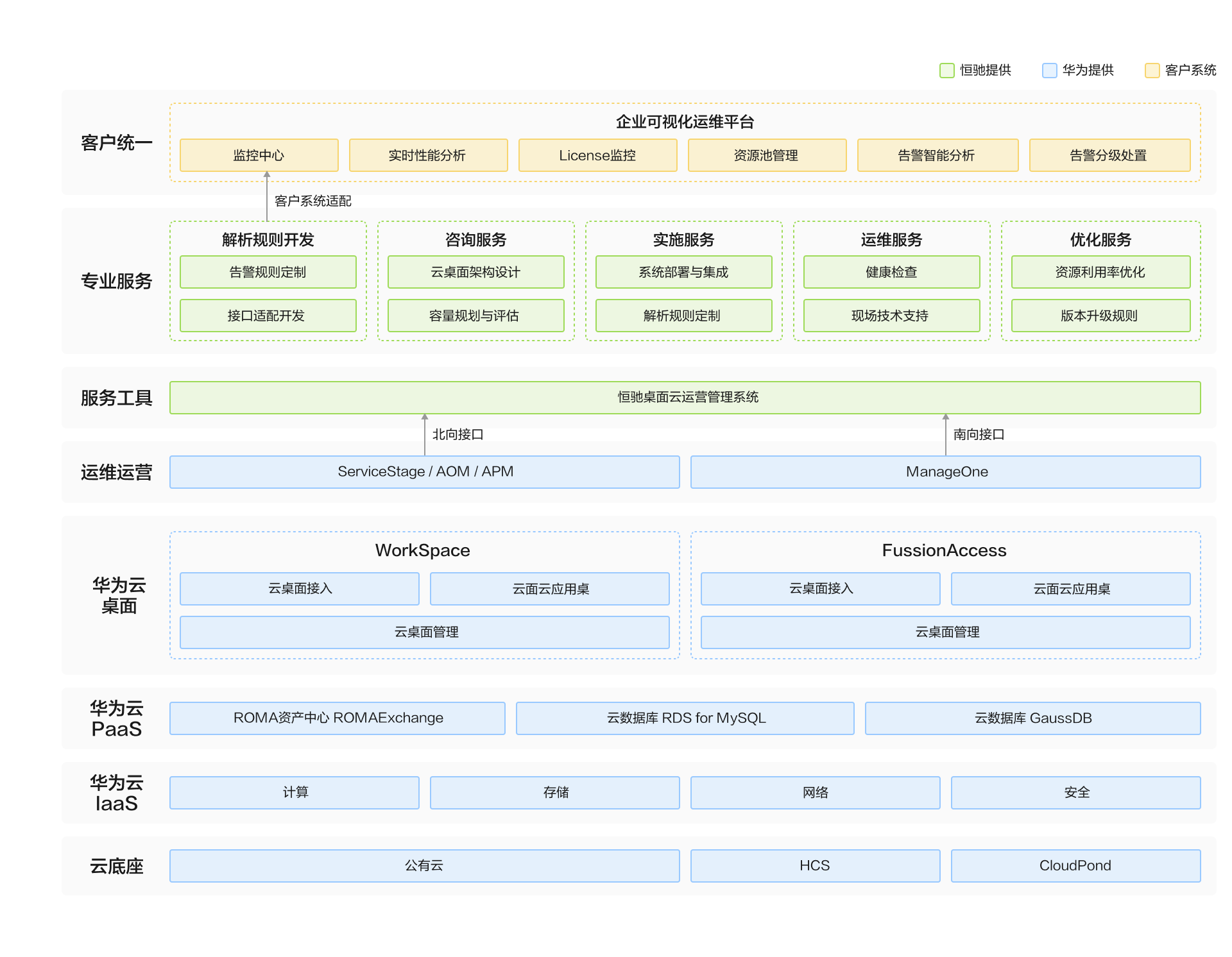Click the 告警规则定制 box

pos(268,272)
